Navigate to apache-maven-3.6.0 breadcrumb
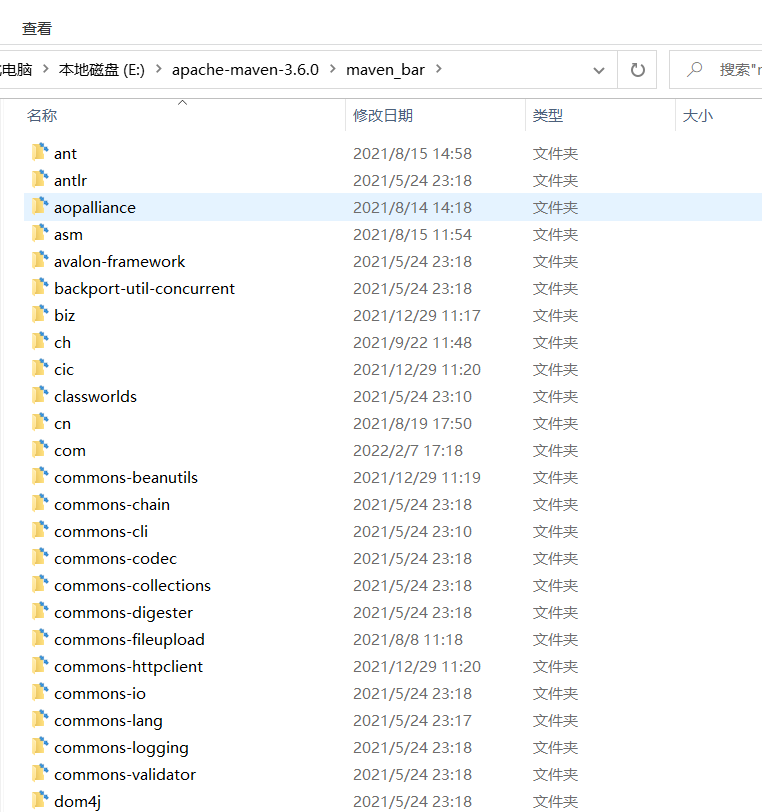This screenshot has width=762, height=812. coord(245,69)
